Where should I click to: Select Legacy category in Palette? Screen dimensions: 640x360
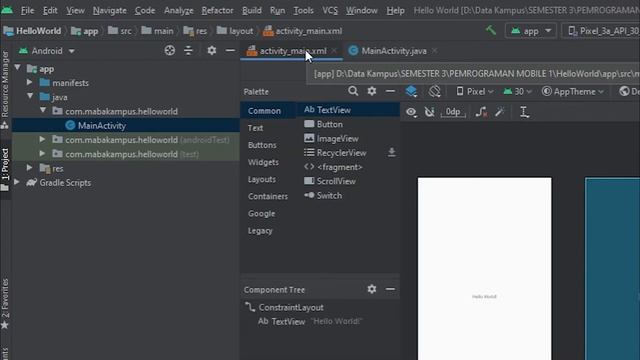[x=260, y=231]
